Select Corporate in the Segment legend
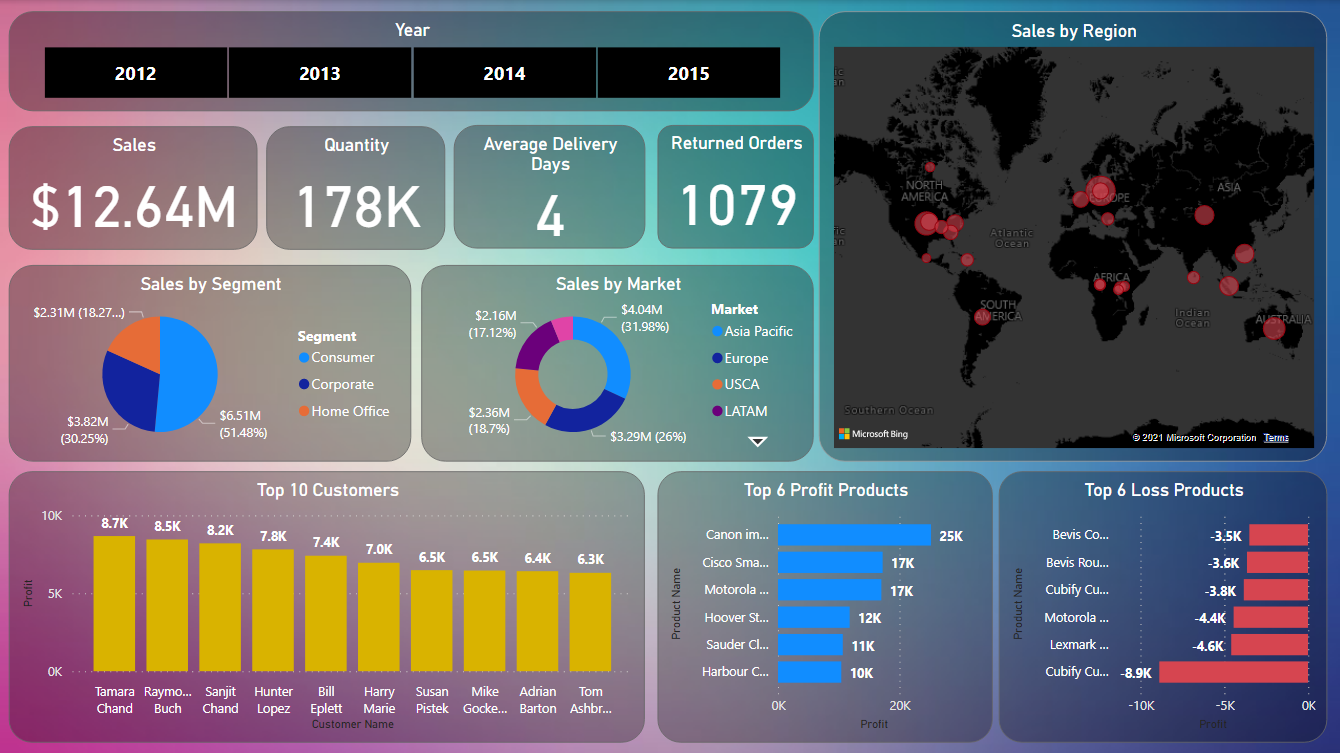 coord(346,383)
